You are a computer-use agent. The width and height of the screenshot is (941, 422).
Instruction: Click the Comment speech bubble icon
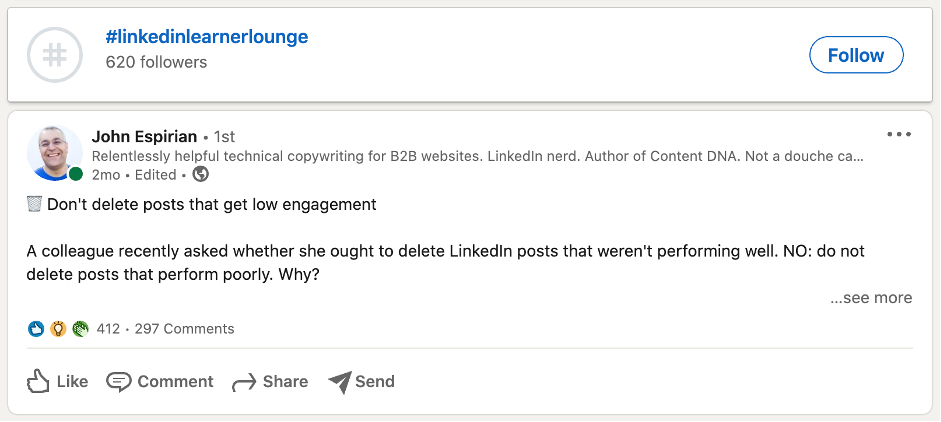[119, 381]
